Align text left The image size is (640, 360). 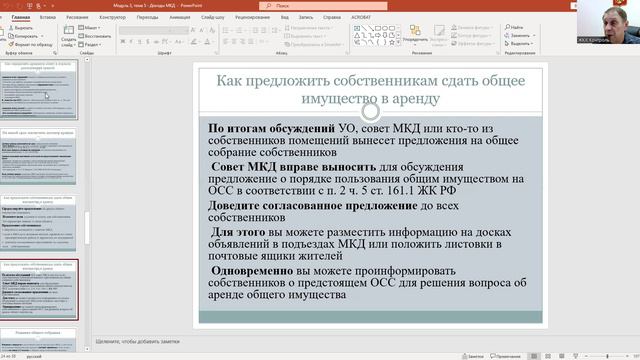[225, 42]
